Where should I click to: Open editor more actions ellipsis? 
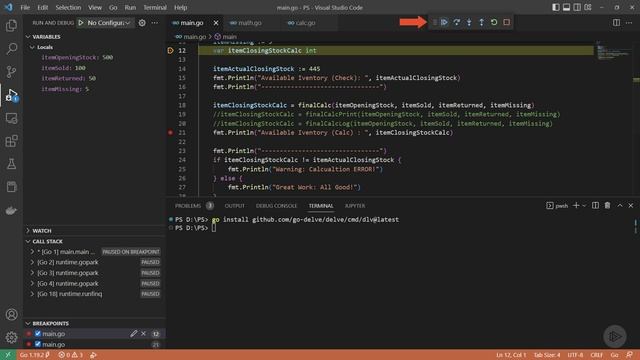point(629,23)
